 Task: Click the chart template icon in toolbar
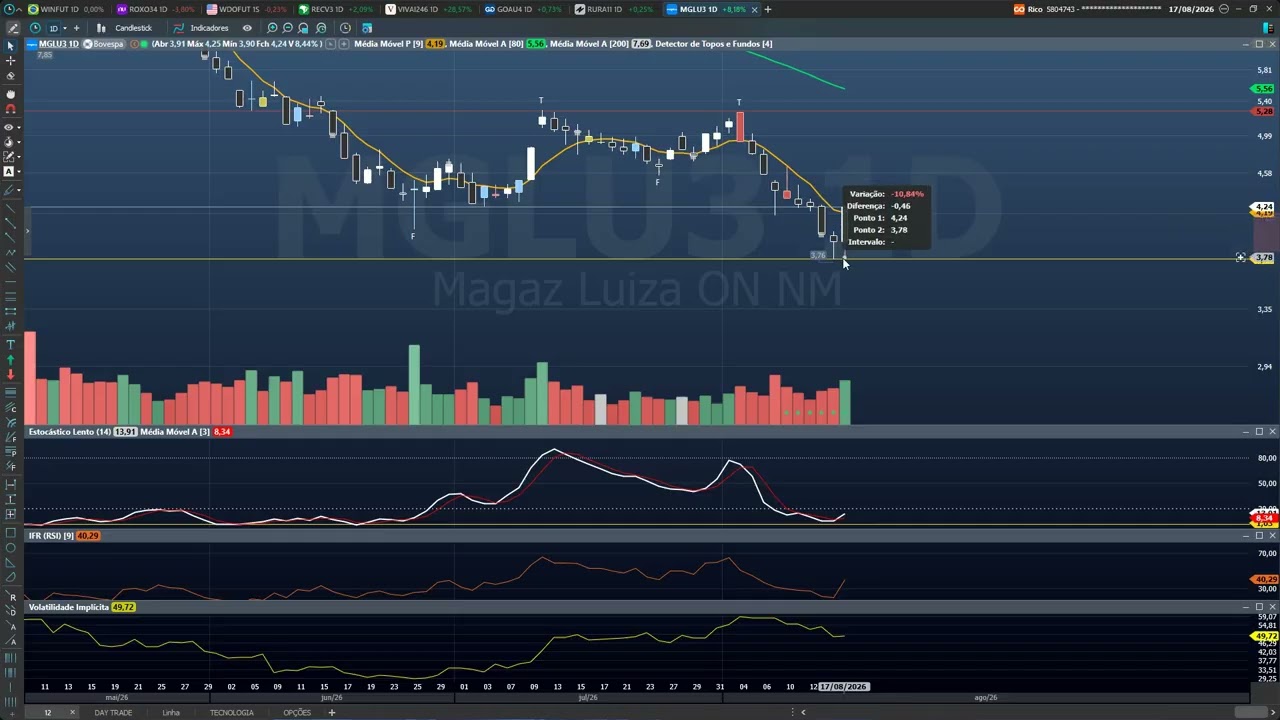[x=366, y=28]
